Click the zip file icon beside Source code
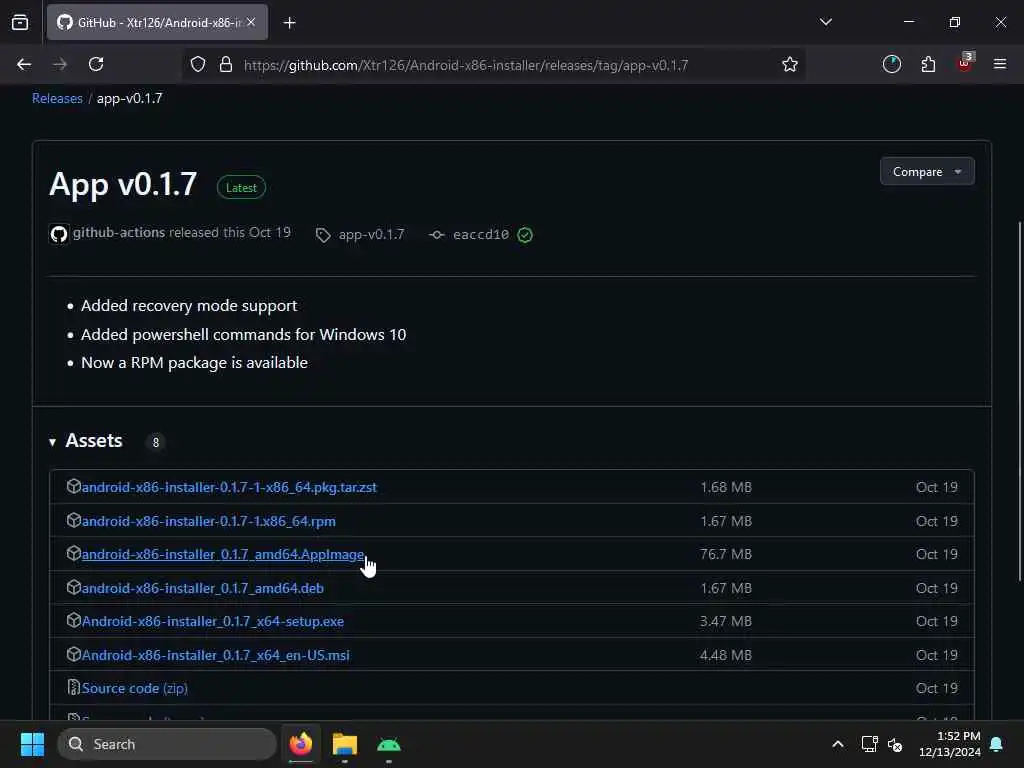The height and width of the screenshot is (768, 1024). pos(74,688)
